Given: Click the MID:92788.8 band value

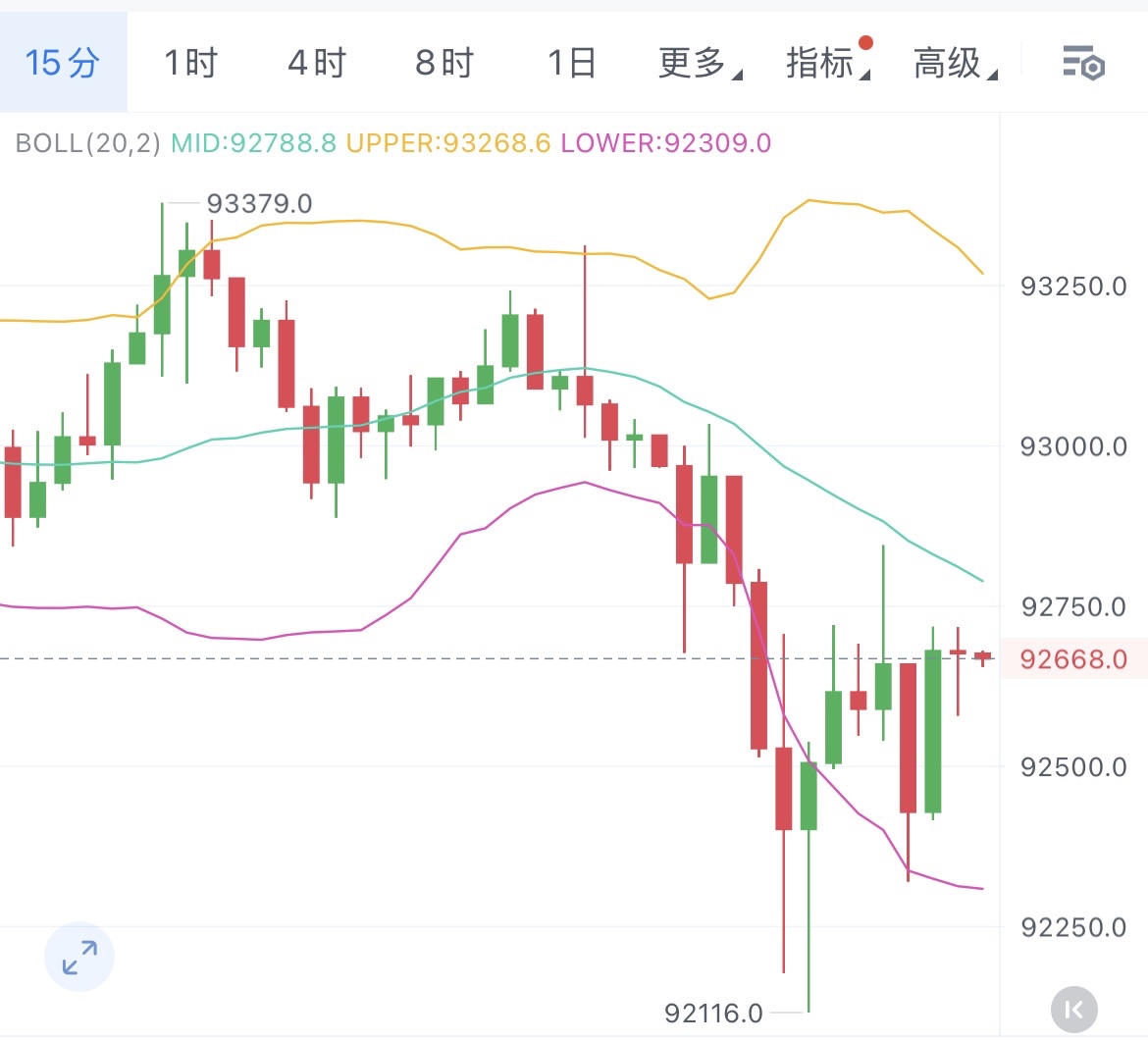Looking at the screenshot, I should (x=253, y=143).
